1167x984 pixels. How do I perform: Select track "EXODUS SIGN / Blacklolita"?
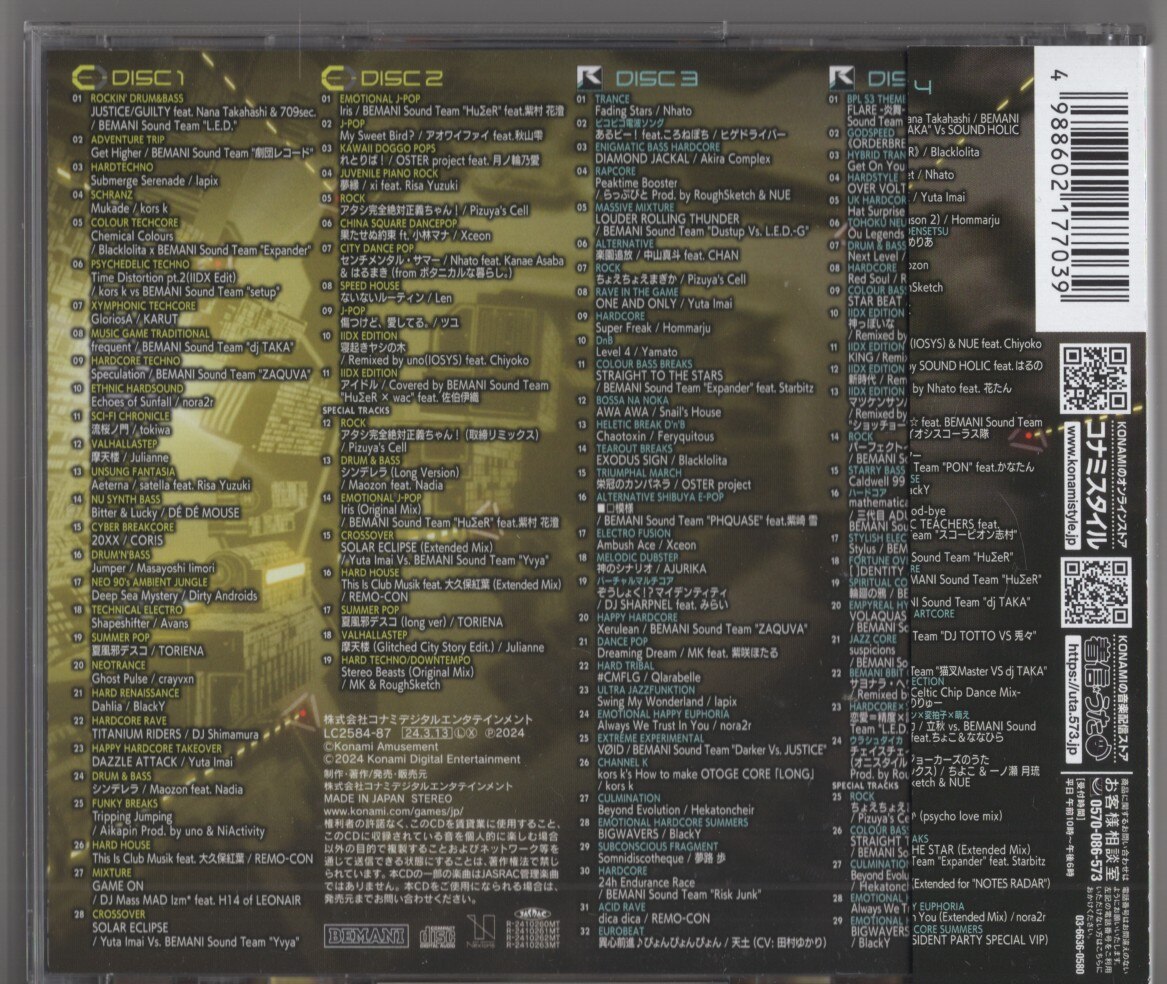pos(662,461)
